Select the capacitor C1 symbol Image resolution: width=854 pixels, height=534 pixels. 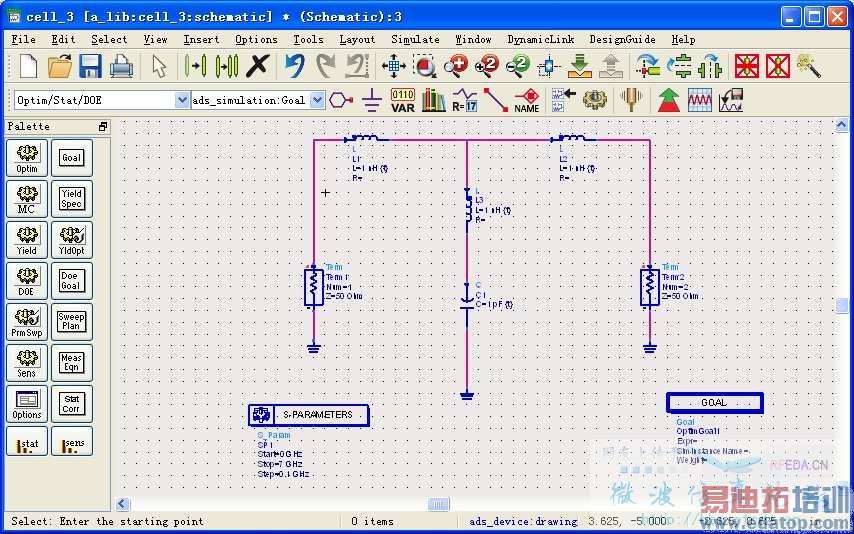467,304
